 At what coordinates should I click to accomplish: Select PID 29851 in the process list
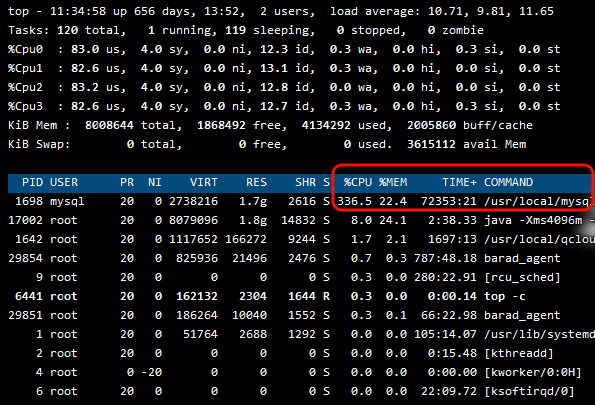[25, 315]
